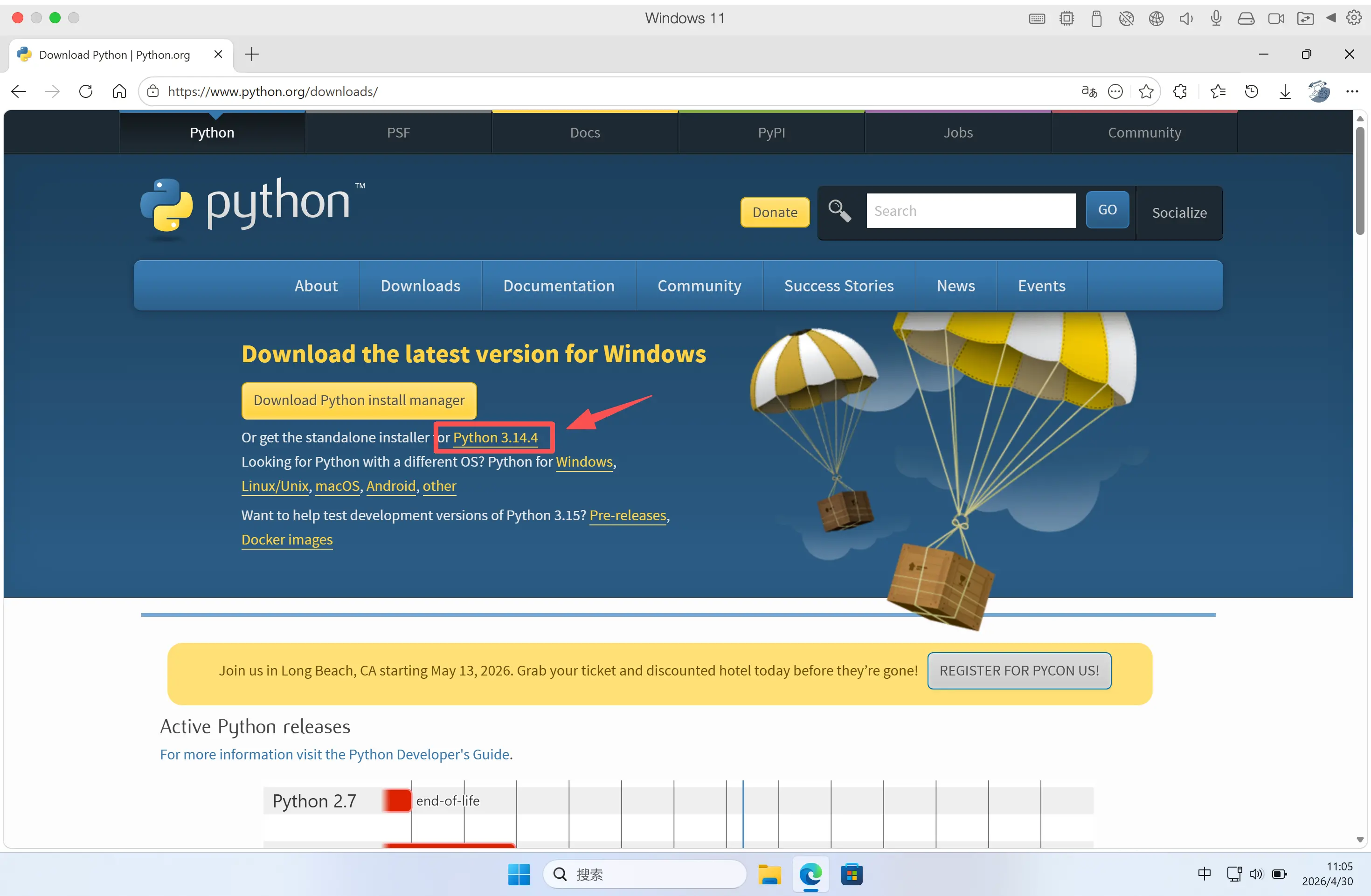Click the translate page icon in address bar
This screenshot has height=896, width=1371.
[1089, 91]
